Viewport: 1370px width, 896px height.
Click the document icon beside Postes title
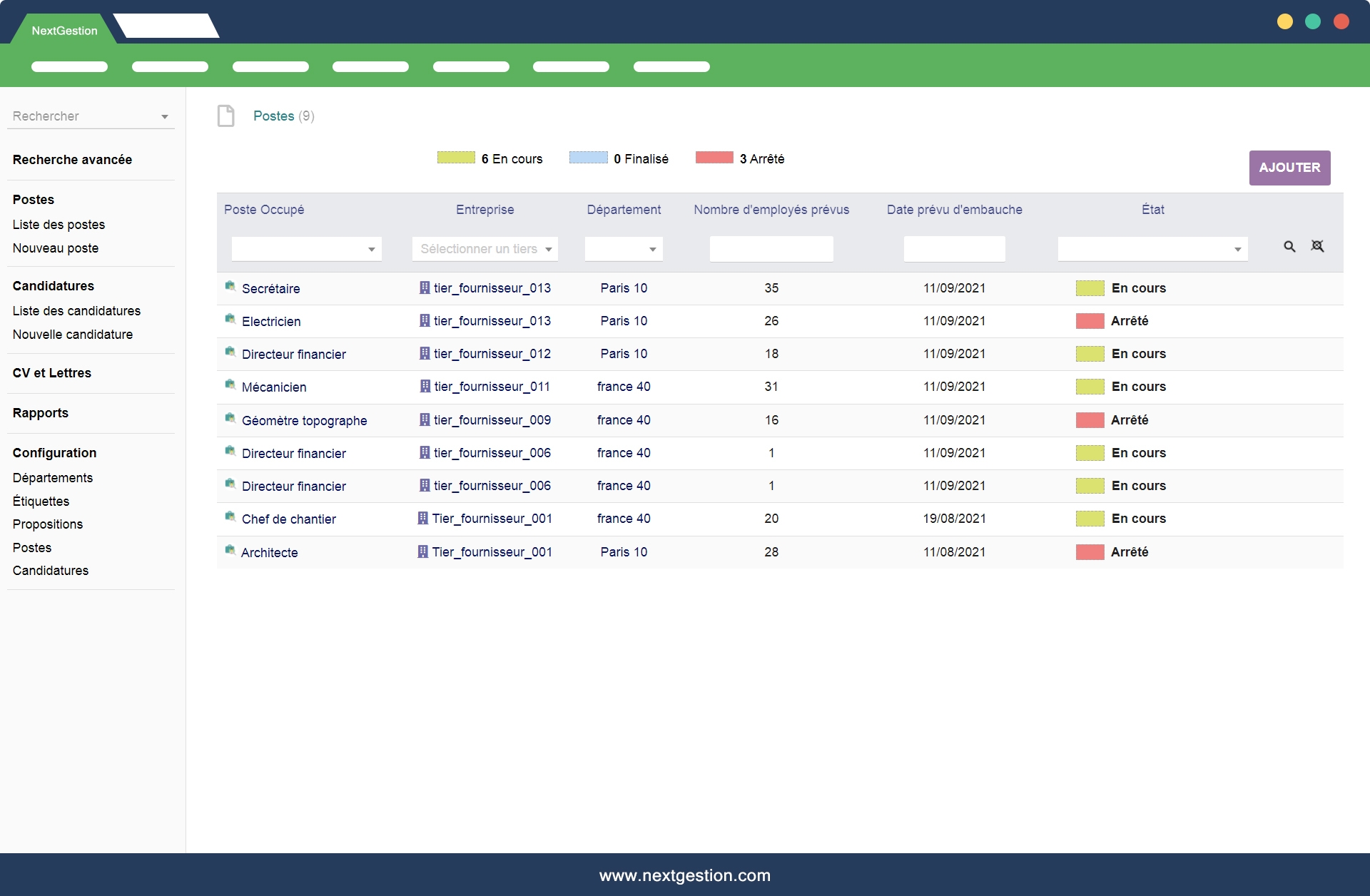click(x=225, y=116)
